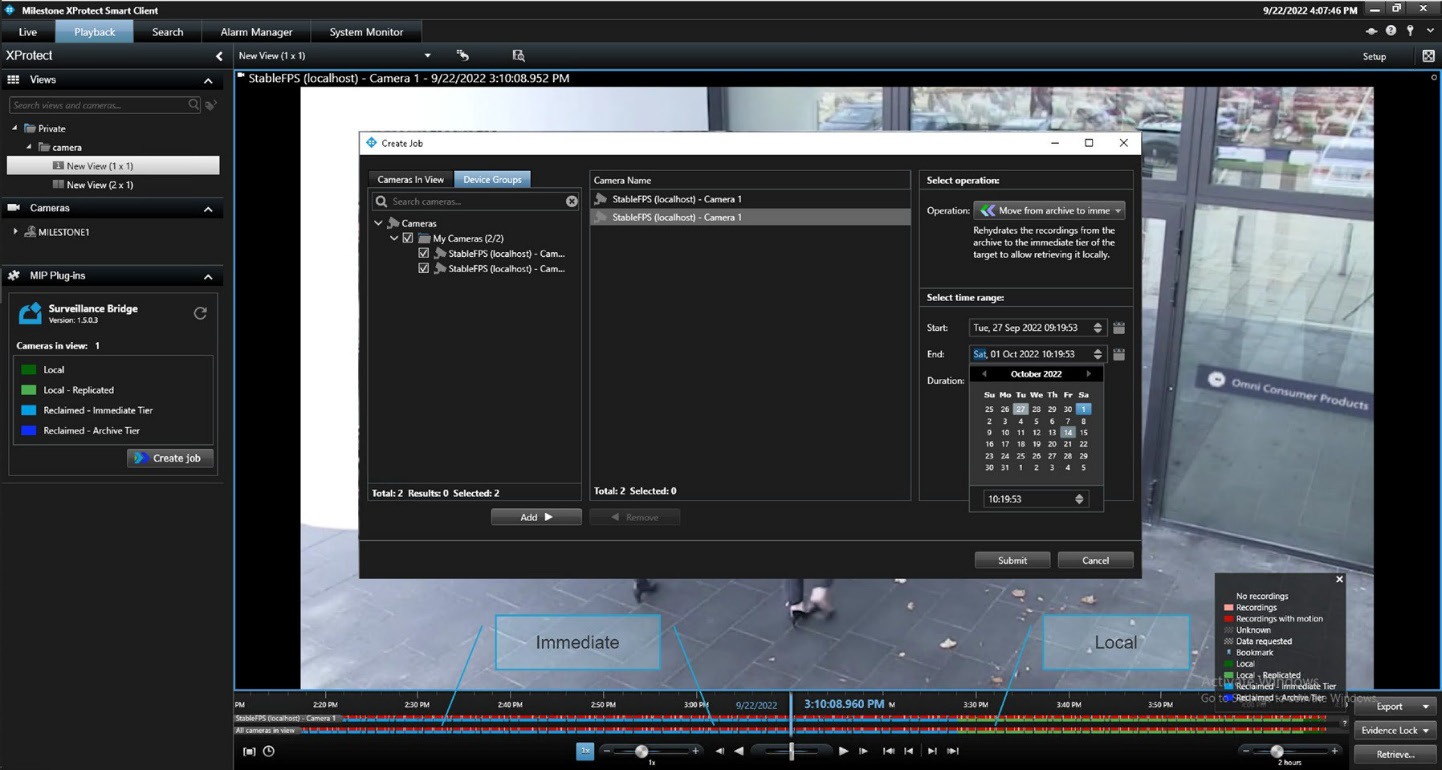Open the Operation dropdown
Image resolution: width=1442 pixels, height=770 pixels.
coord(1049,211)
